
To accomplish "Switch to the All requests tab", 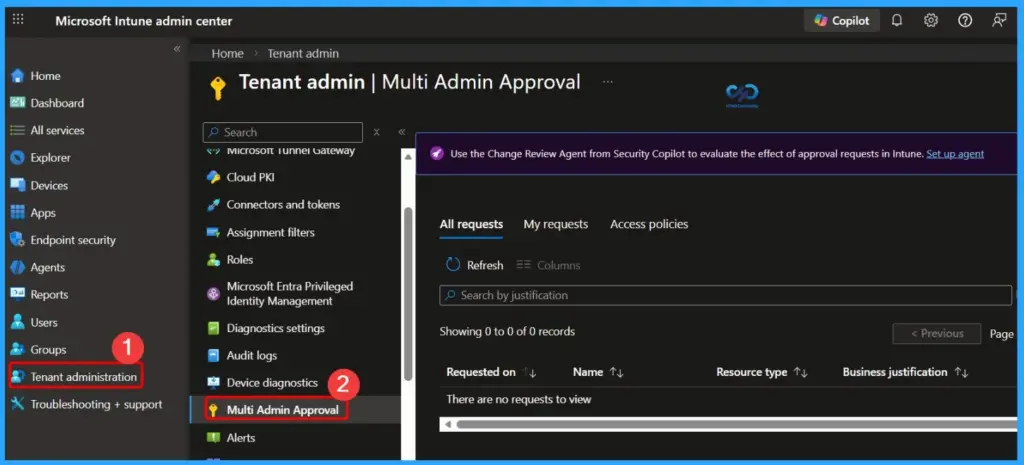I will point(472,225).
